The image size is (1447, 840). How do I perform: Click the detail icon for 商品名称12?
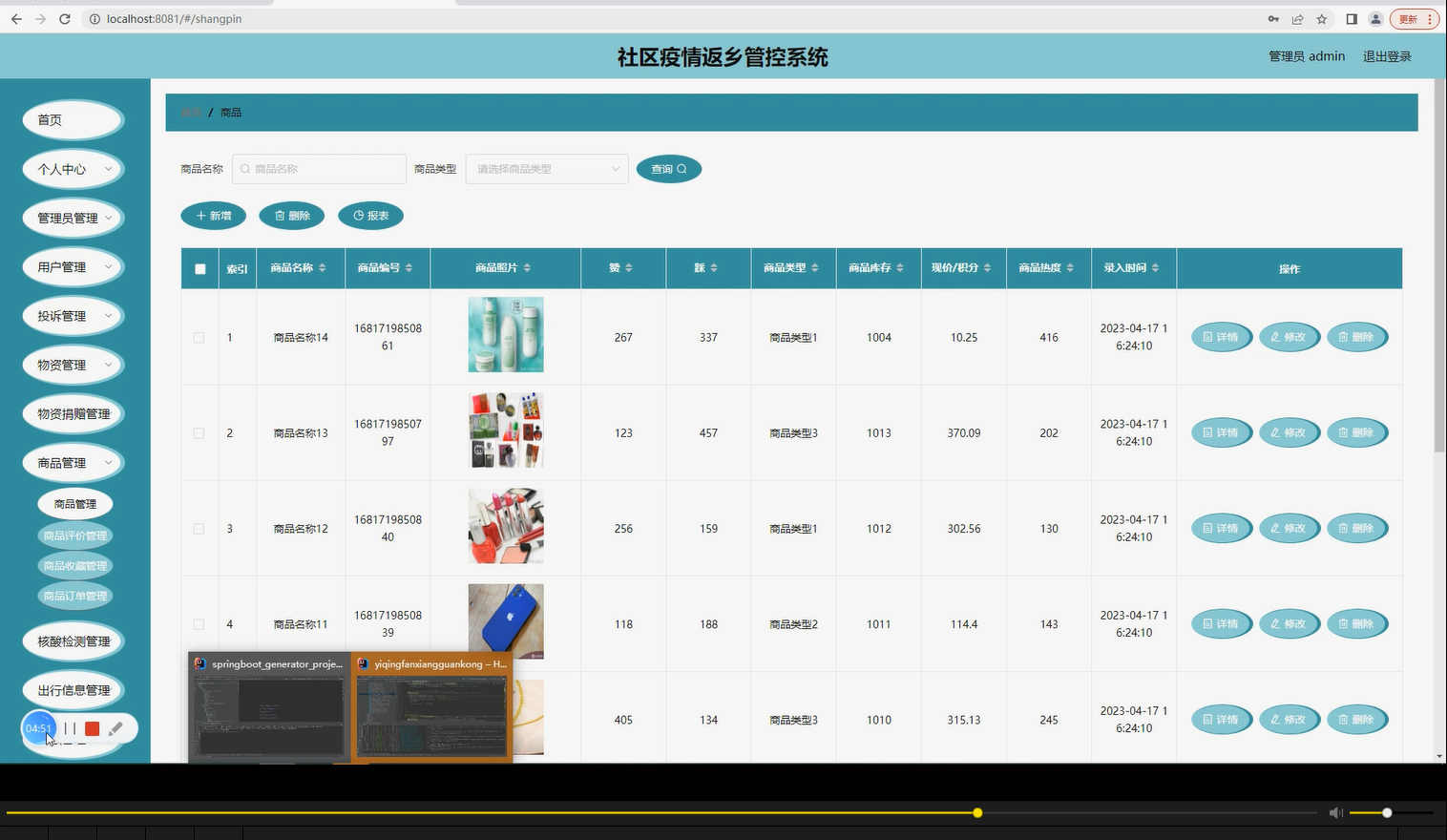click(x=1208, y=528)
